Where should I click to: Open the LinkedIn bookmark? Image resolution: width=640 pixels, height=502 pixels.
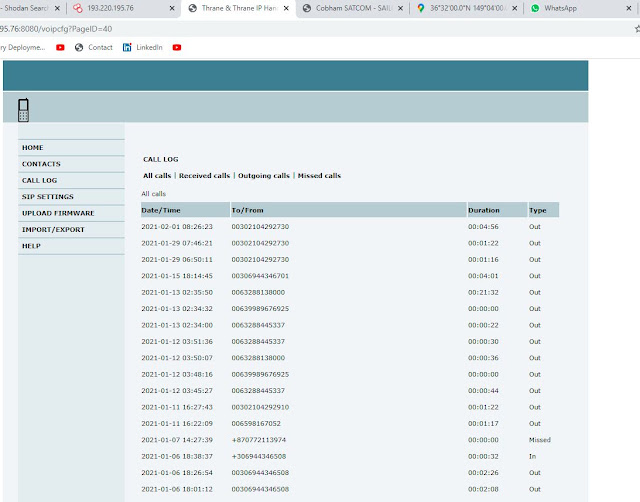(x=142, y=47)
